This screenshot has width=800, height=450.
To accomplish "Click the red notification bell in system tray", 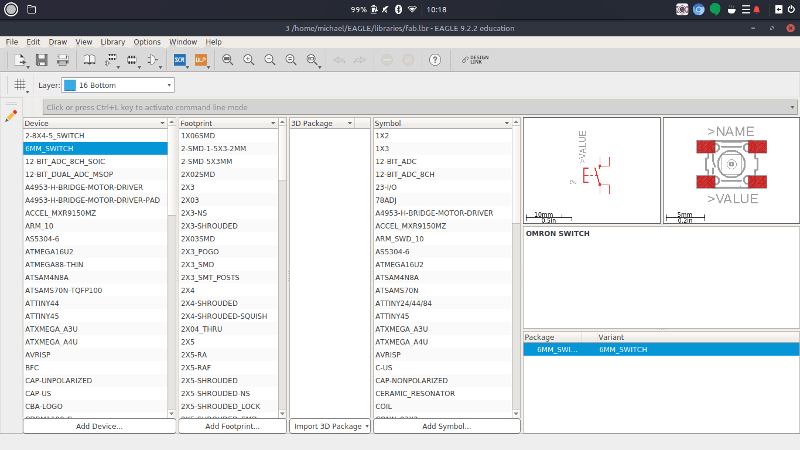I will click(757, 10).
